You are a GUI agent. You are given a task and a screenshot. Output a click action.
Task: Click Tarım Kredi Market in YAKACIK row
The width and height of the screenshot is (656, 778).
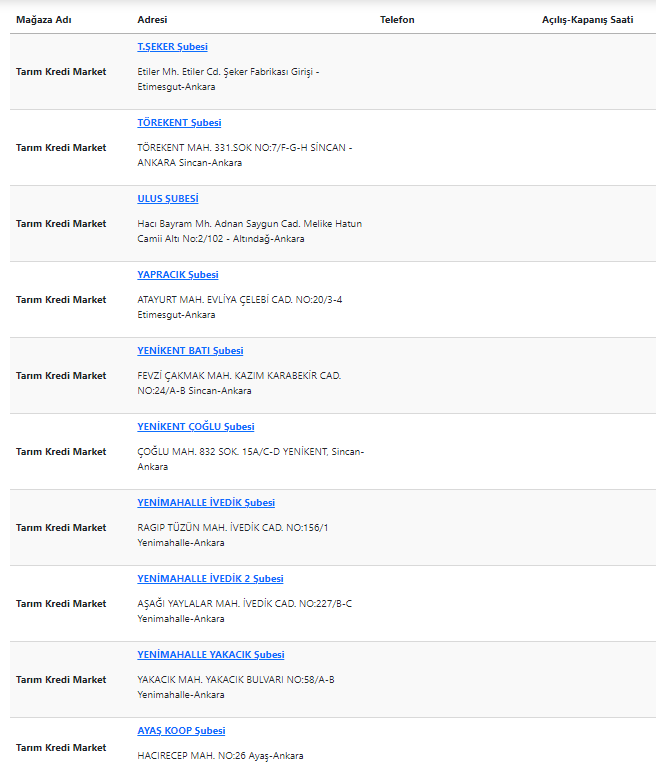coord(61,679)
